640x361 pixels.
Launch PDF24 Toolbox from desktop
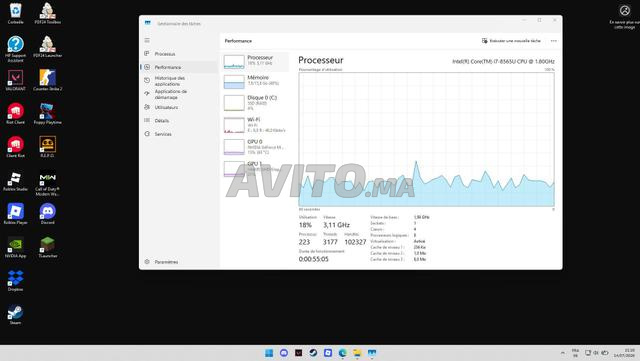click(48, 13)
